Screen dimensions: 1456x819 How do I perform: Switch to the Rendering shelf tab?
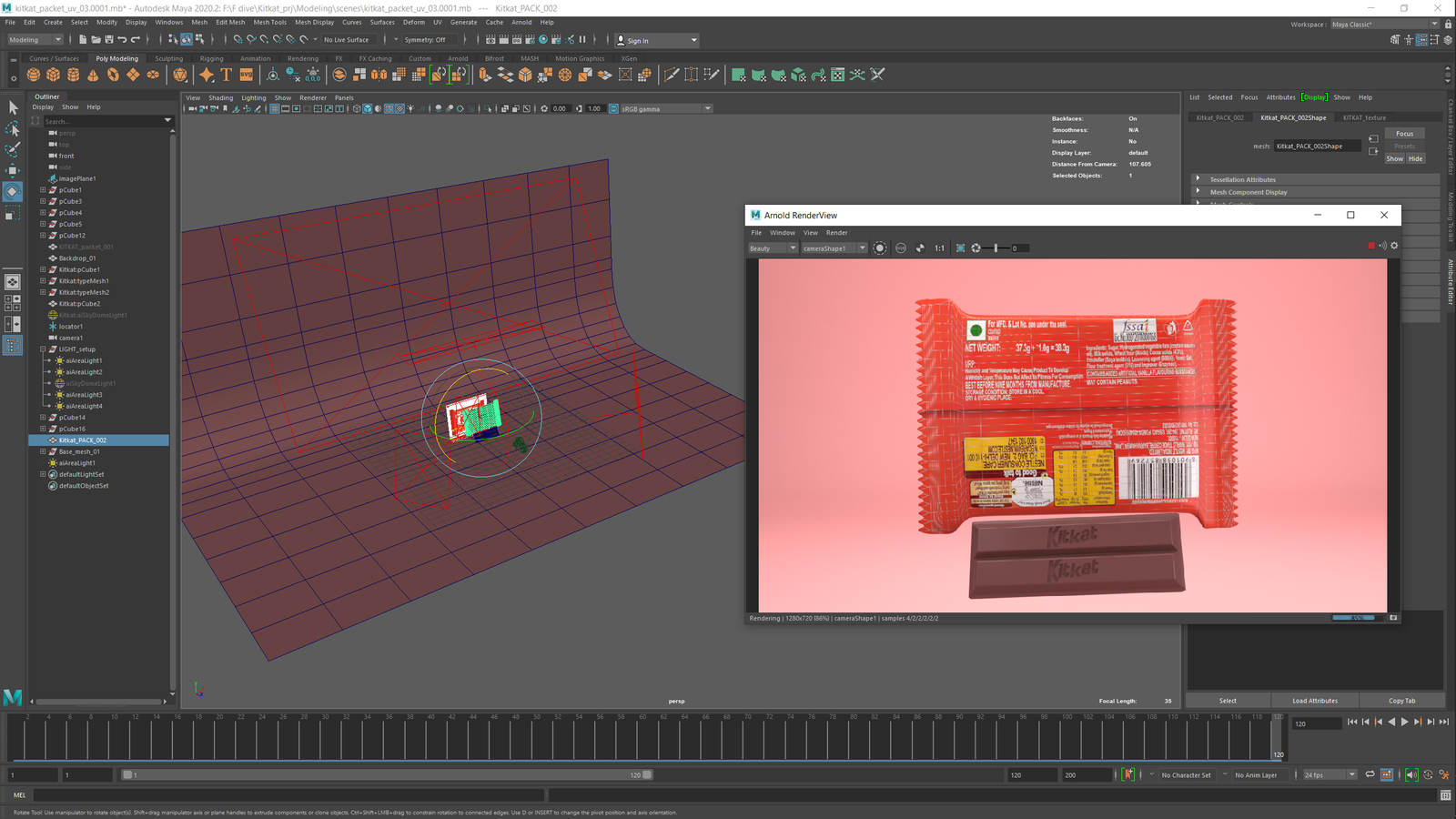click(302, 58)
